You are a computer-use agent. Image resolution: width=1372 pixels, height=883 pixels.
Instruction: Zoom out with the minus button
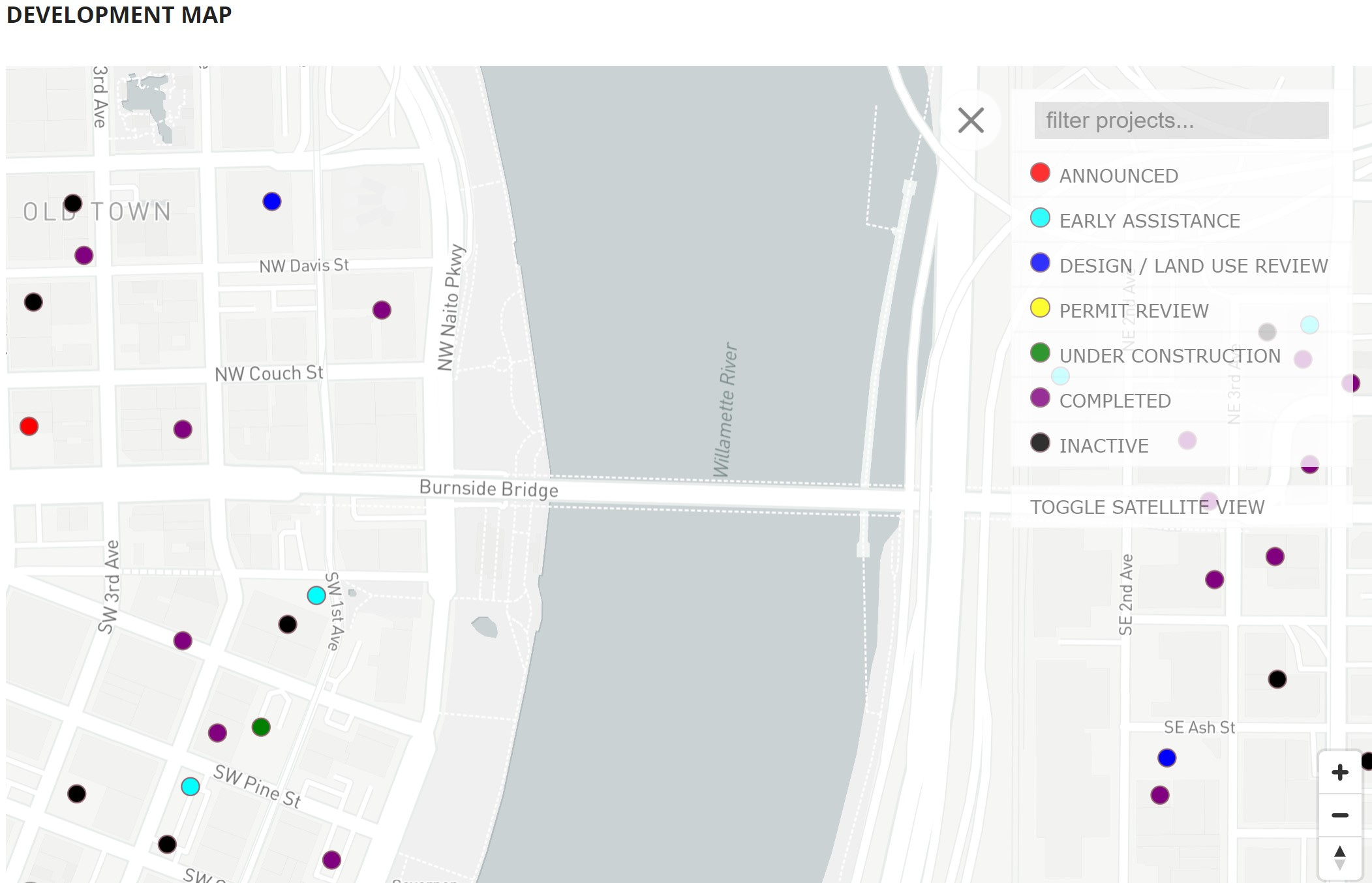[x=1339, y=815]
